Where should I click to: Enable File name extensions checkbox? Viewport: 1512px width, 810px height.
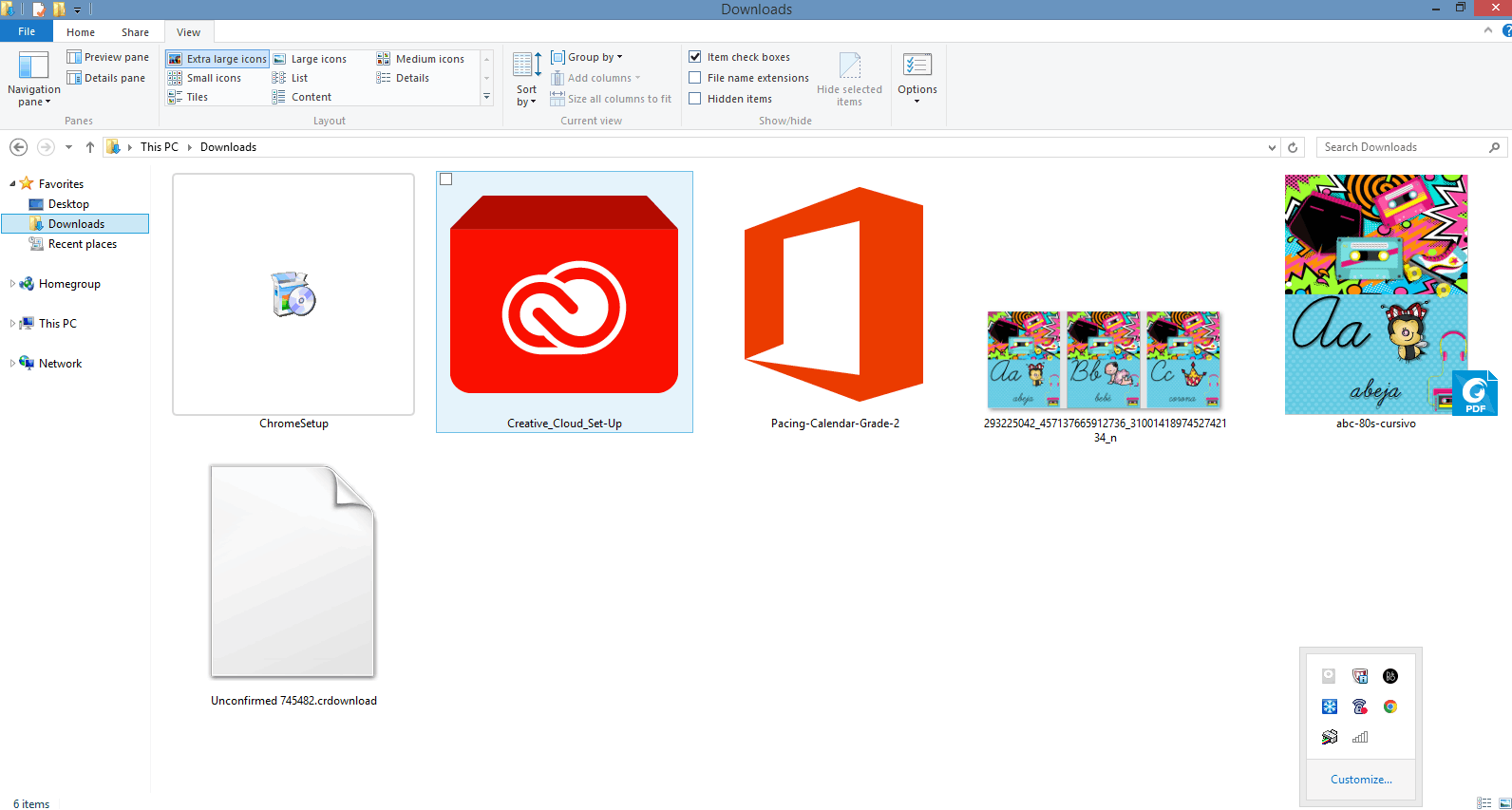coord(695,78)
